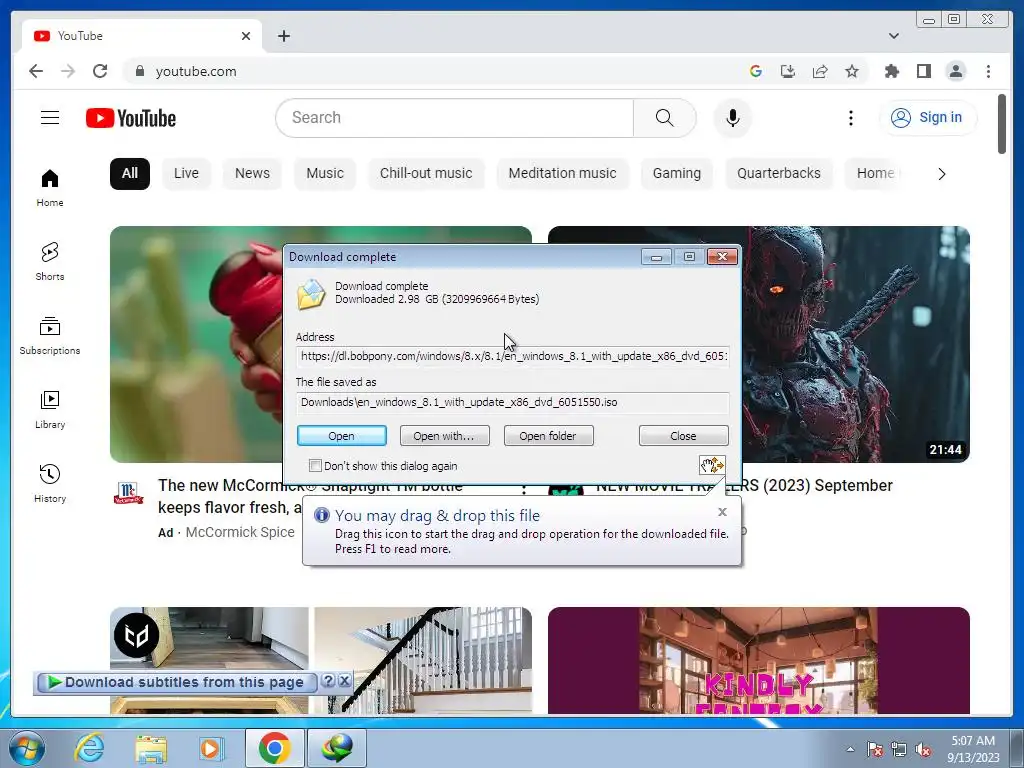
Task: Click Open with... button
Action: (x=444, y=436)
